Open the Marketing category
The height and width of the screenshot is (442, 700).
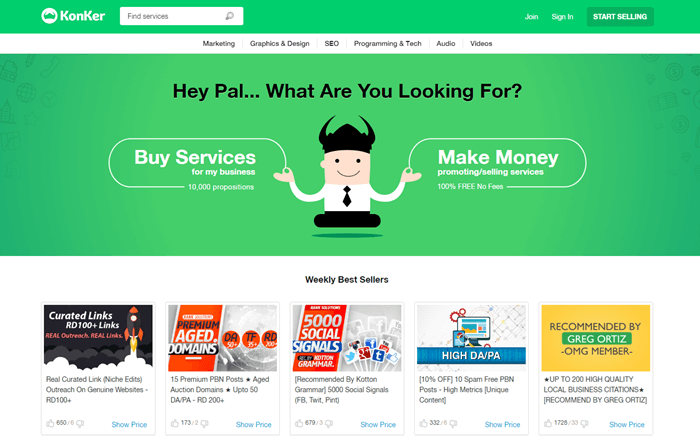pyautogui.click(x=219, y=43)
